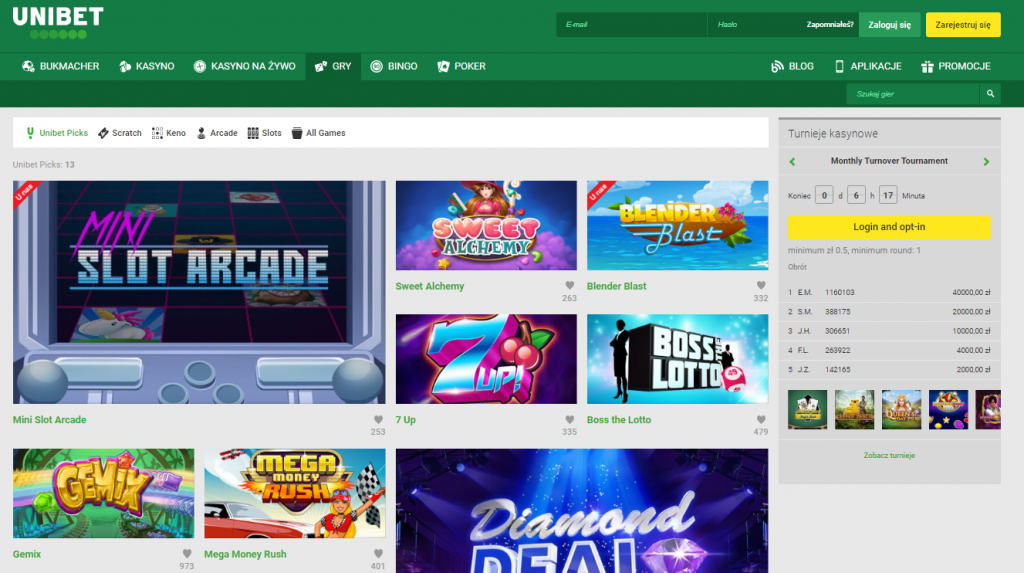Favorite Mega Money Rush with heart icon

pos(378,553)
